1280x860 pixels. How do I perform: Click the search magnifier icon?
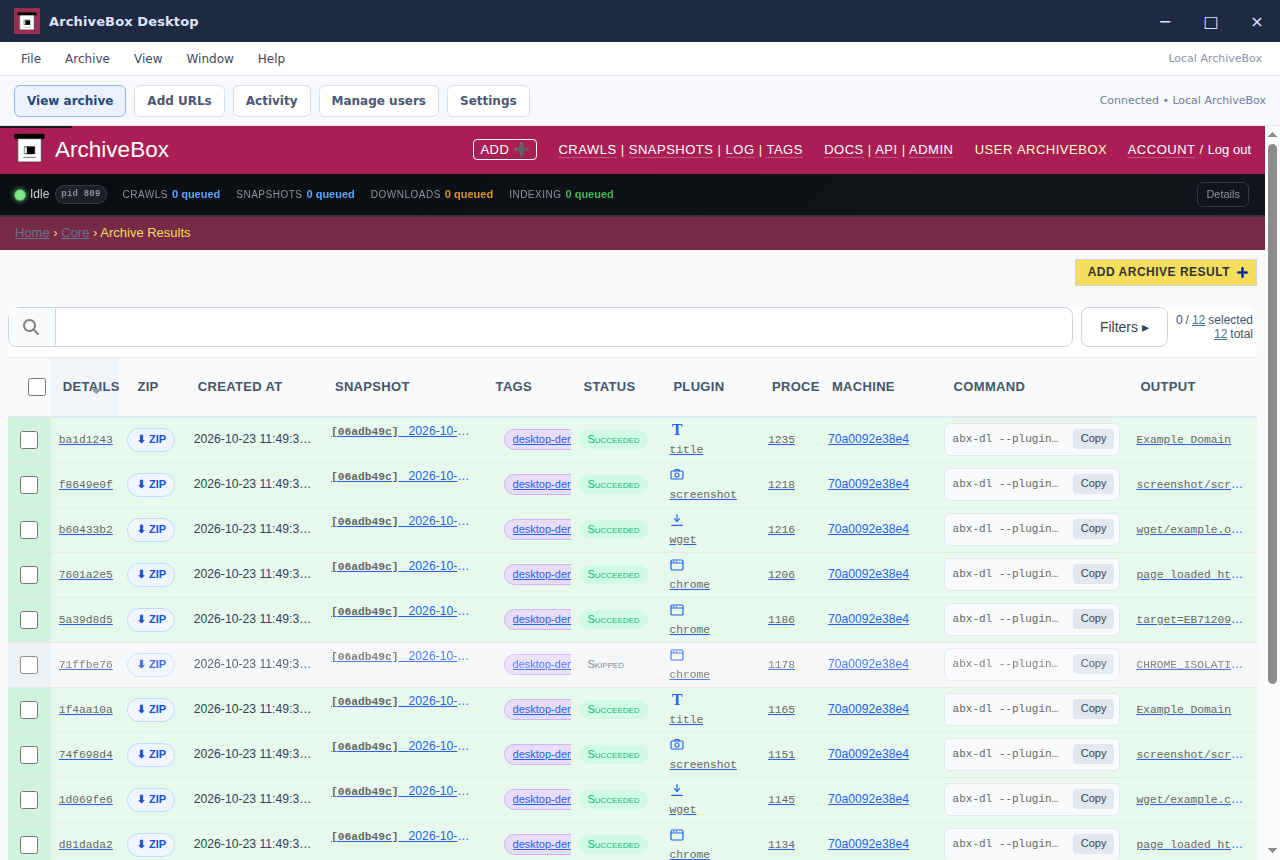[x=31, y=327]
